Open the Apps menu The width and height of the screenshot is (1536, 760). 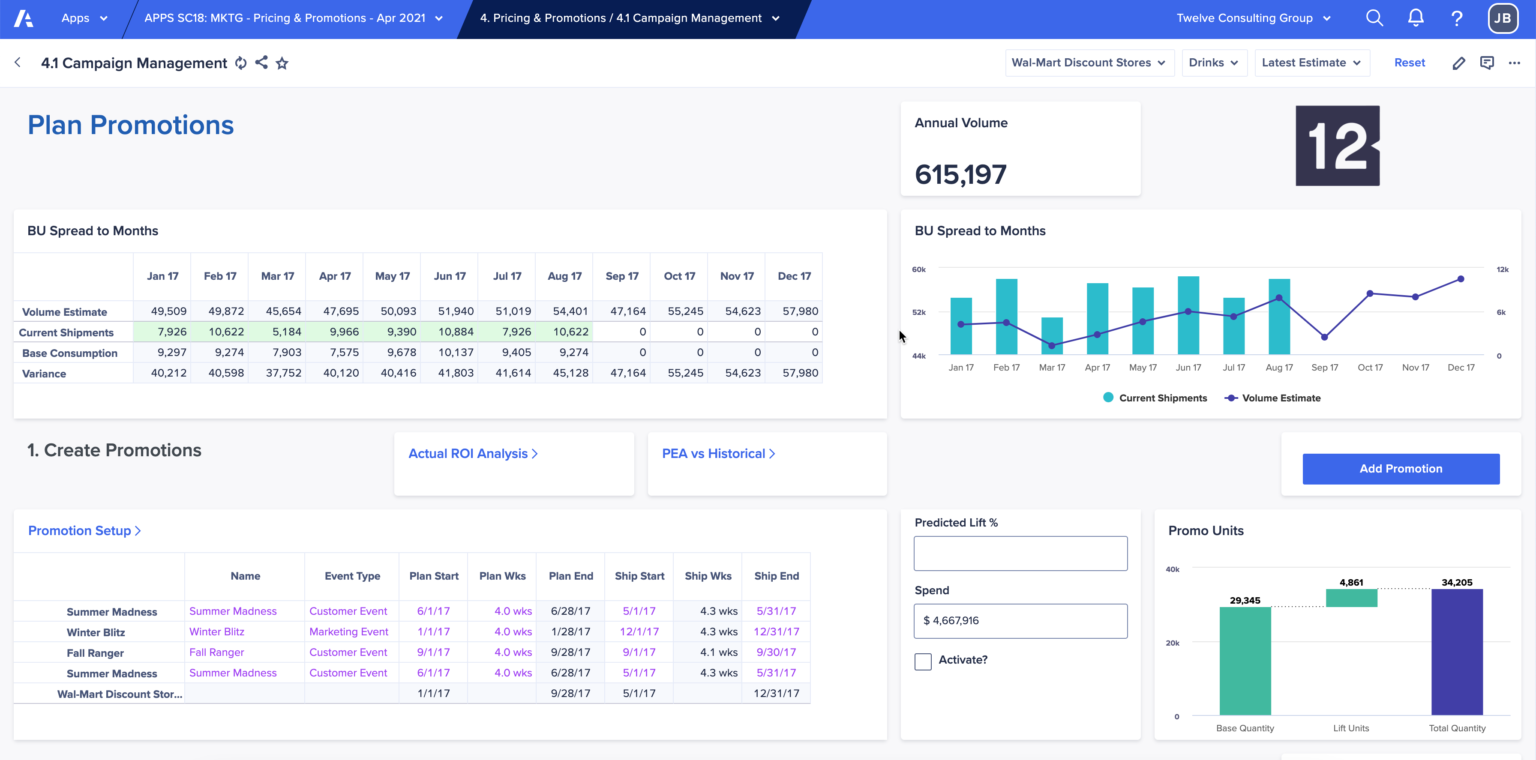pos(84,17)
